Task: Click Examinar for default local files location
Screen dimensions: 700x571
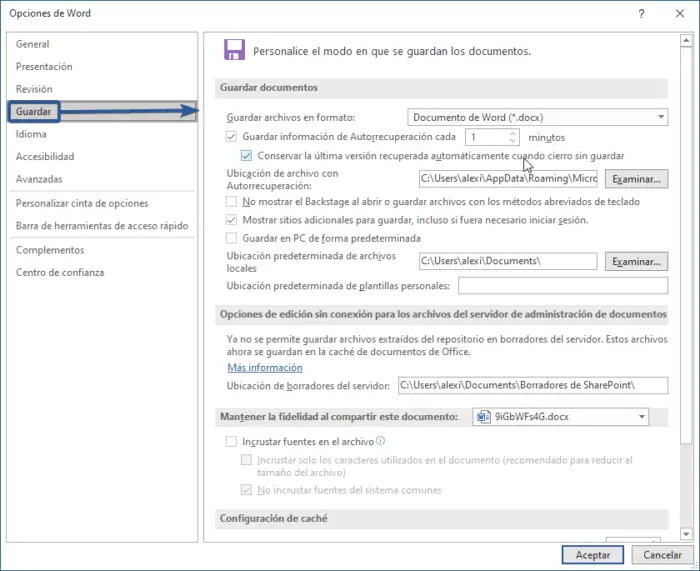Action: coord(636,262)
